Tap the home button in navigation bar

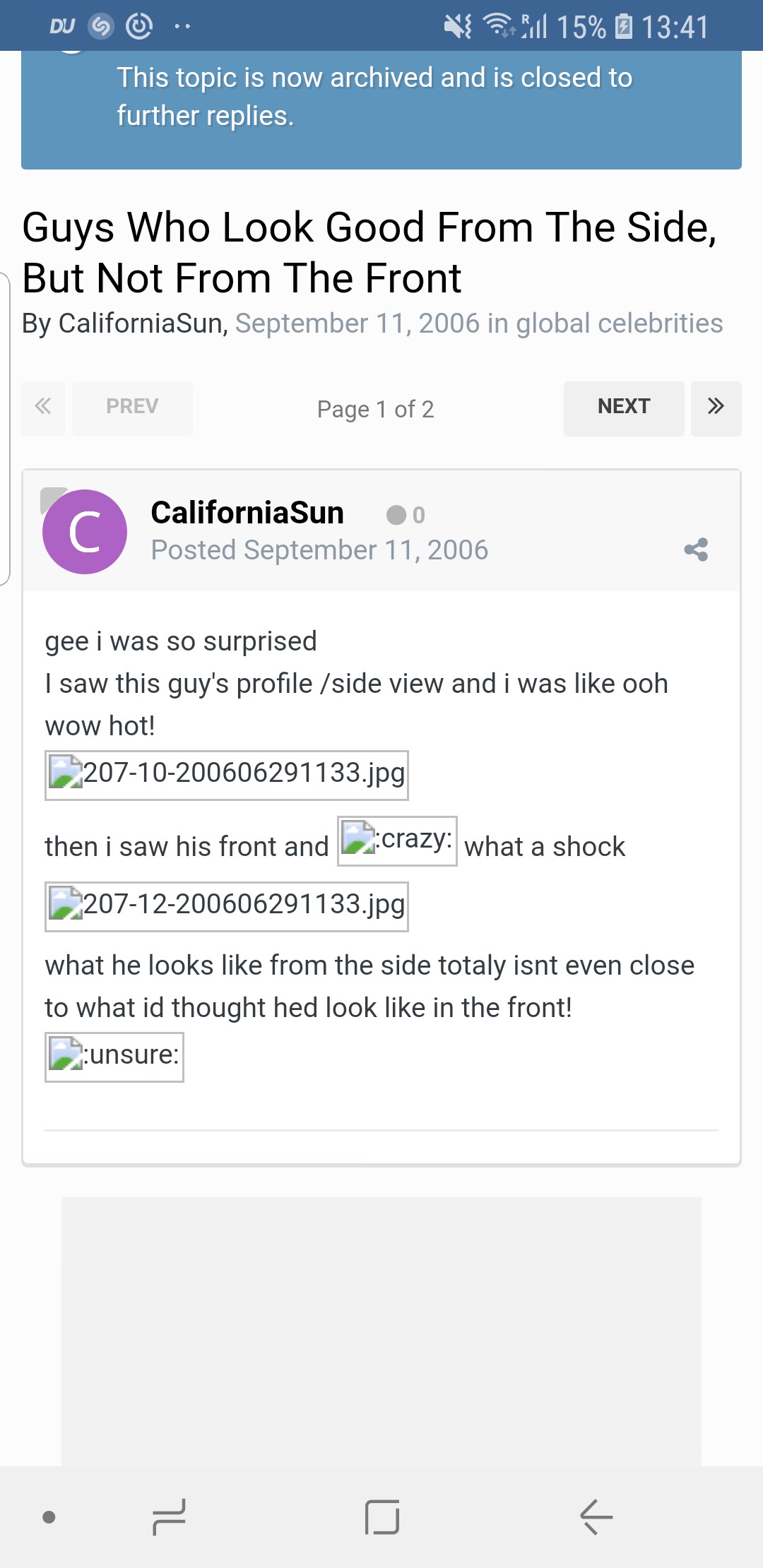pos(382,1516)
